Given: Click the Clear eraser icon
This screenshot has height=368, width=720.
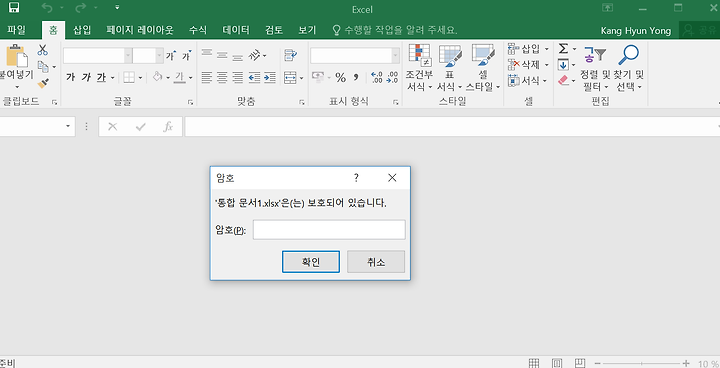Looking at the screenshot, I should (x=563, y=81).
